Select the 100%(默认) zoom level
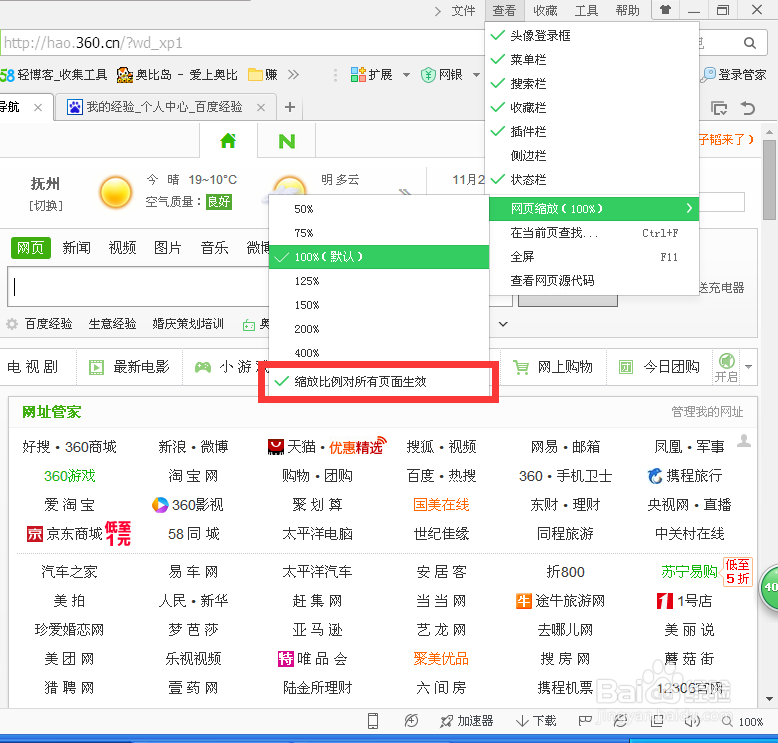The image size is (778, 743). pos(379,257)
